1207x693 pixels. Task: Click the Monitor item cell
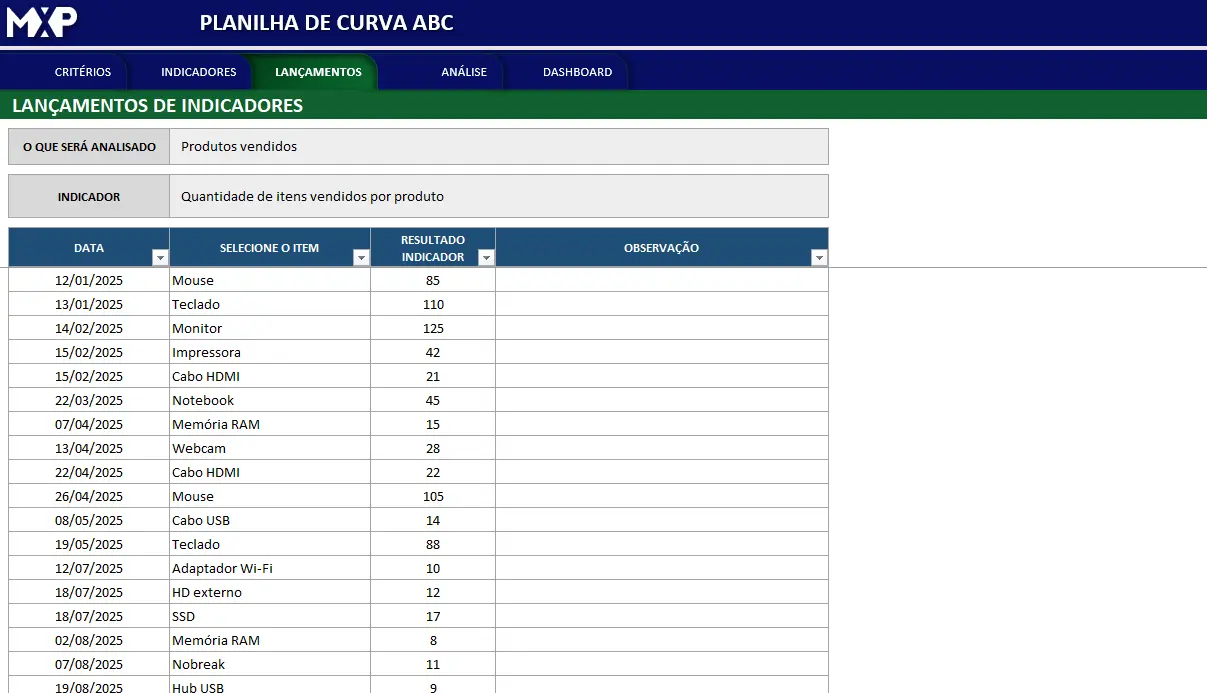point(269,328)
